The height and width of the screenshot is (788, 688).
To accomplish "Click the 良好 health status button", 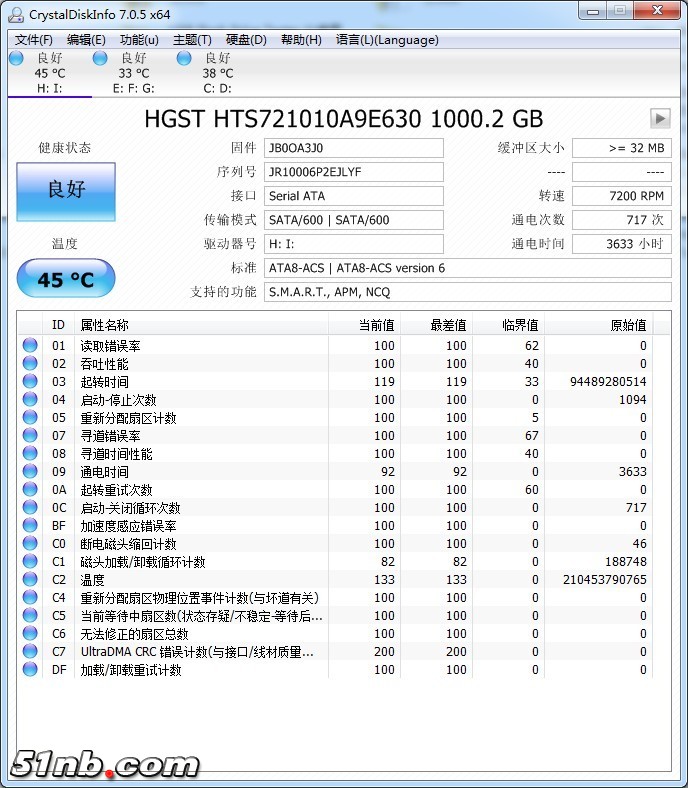I will point(66,188).
